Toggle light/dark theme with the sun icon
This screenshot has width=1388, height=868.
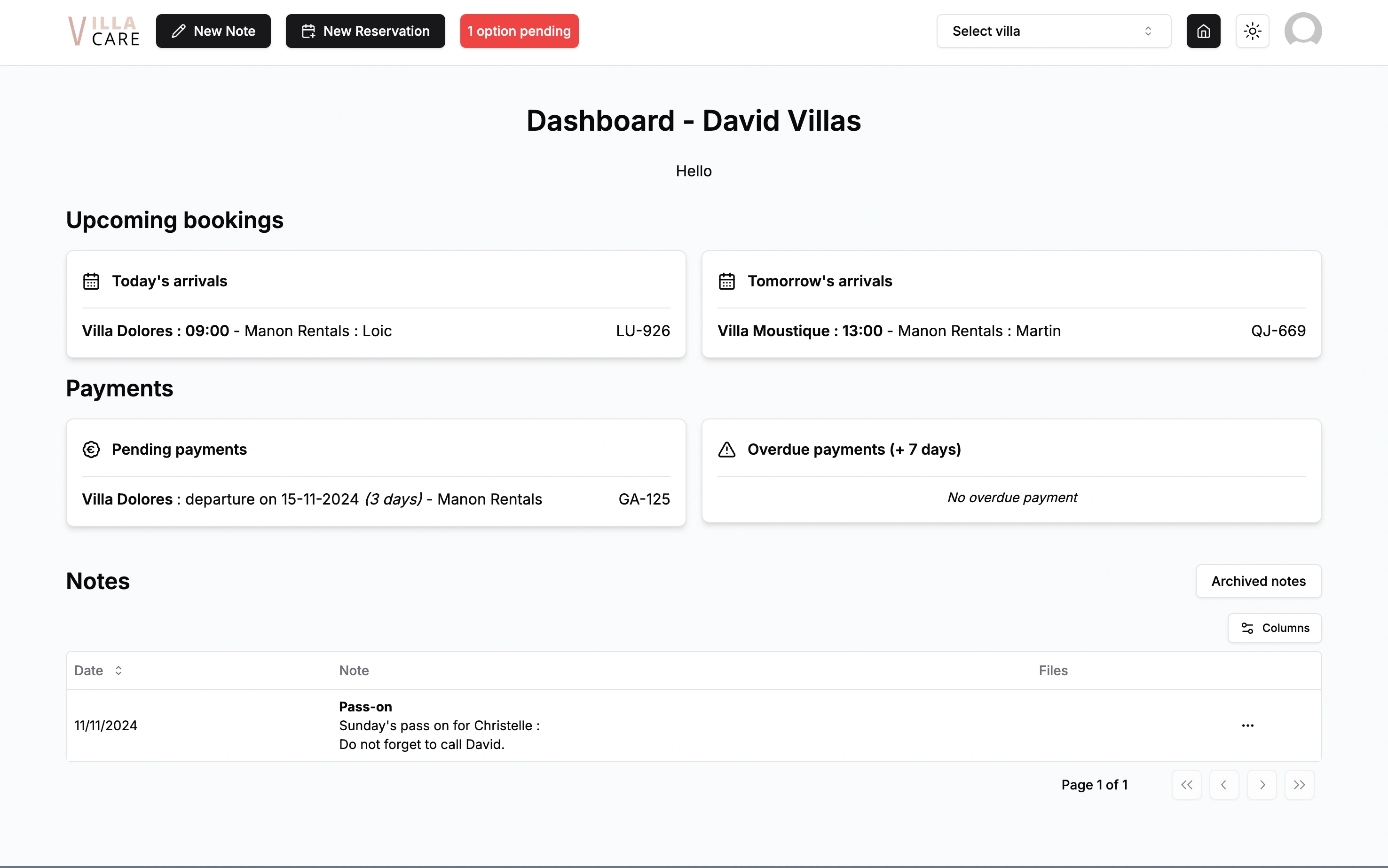pos(1252,31)
